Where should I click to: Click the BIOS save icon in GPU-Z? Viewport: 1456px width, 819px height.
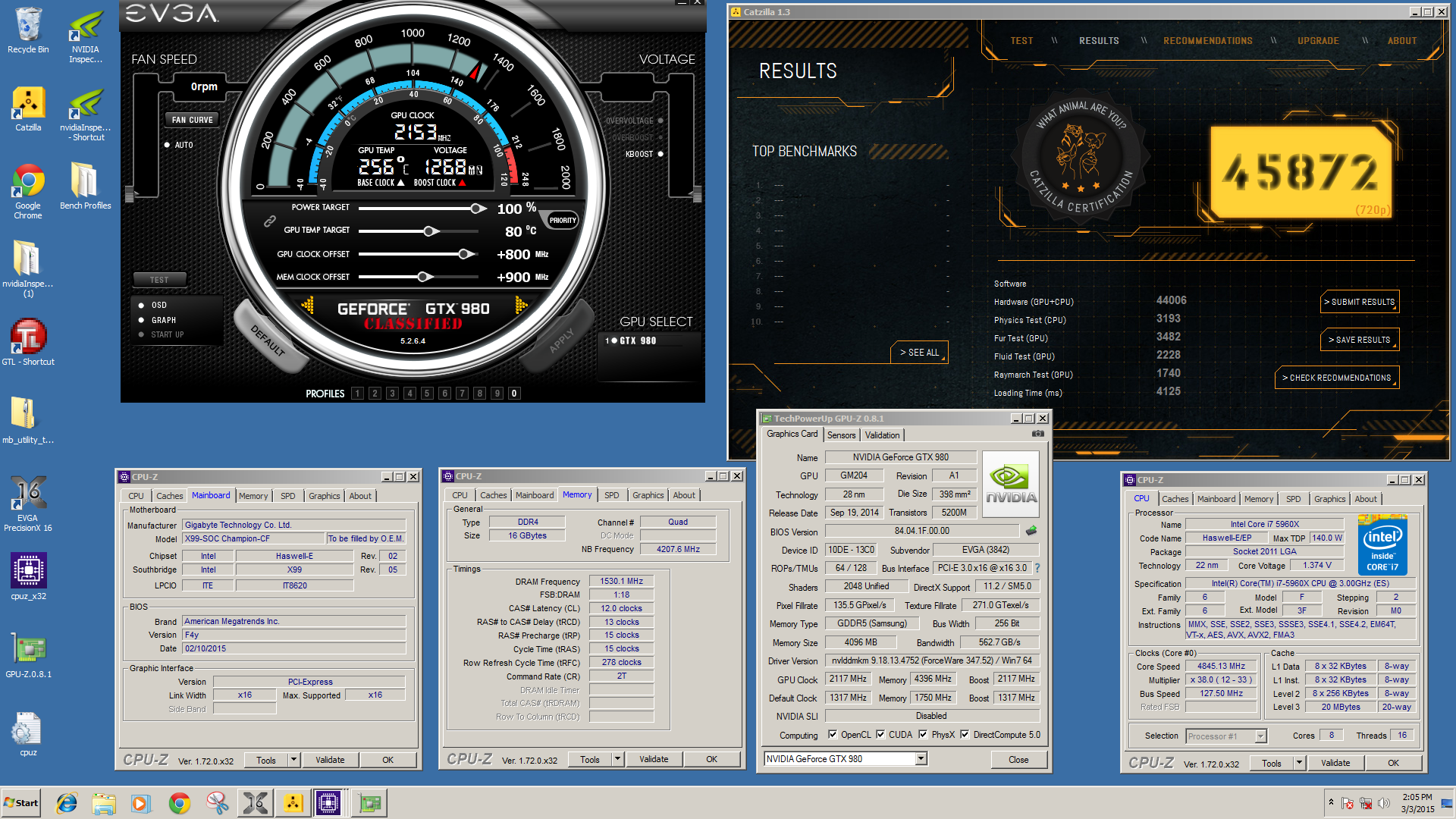pos(1031,531)
